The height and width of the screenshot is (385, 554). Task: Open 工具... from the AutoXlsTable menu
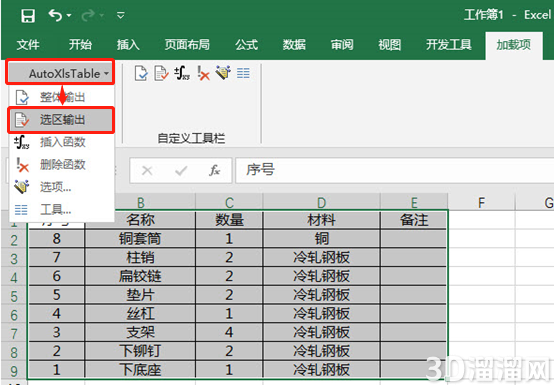pyautogui.click(x=62, y=209)
